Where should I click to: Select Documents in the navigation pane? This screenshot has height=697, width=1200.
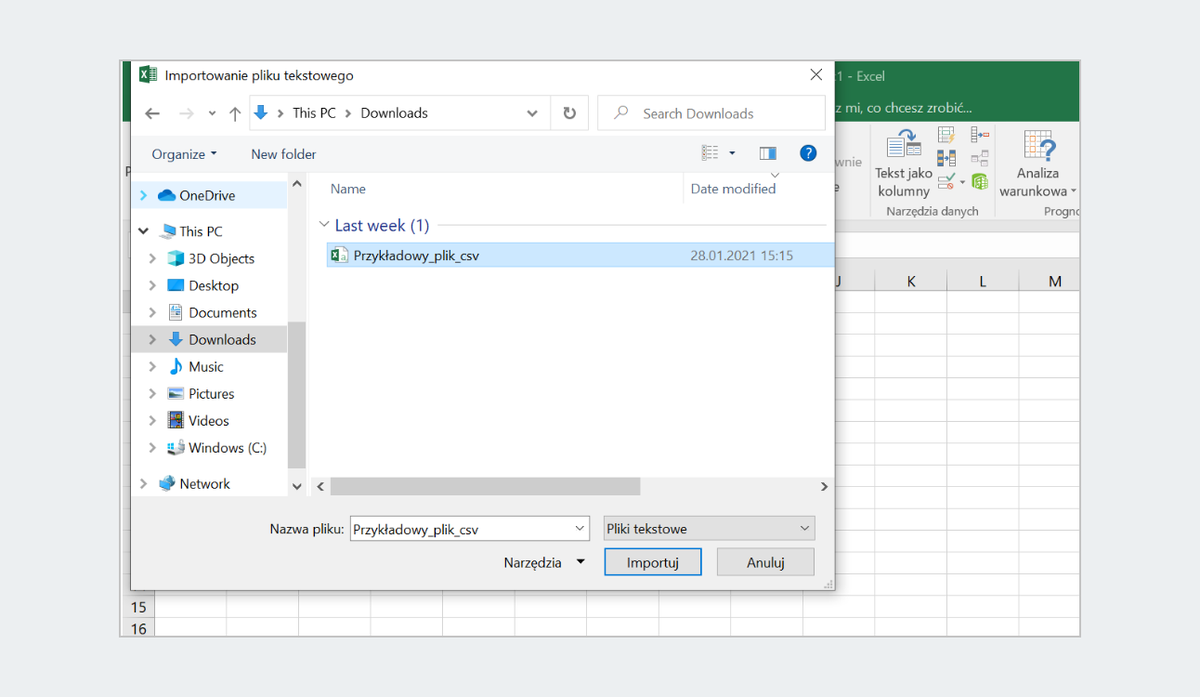[223, 312]
